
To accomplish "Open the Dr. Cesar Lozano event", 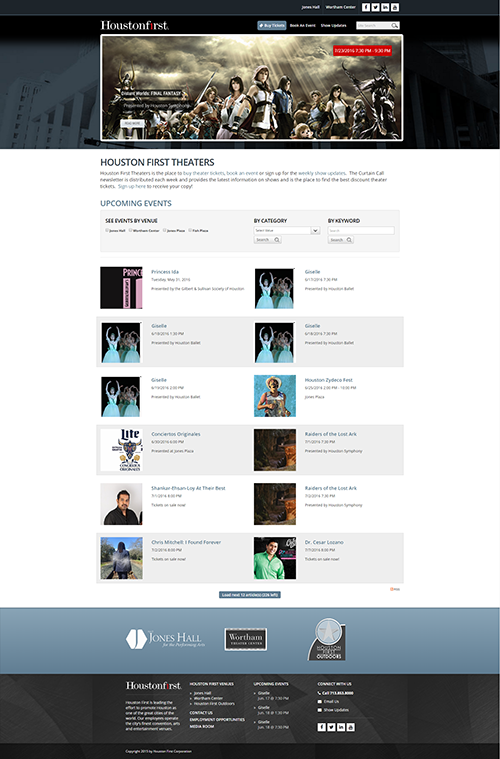I will [x=324, y=542].
